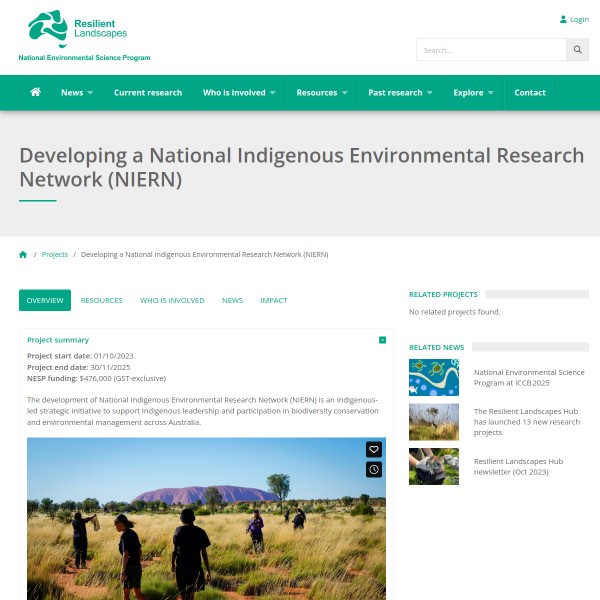This screenshot has height=600, width=600.
Task: Click the search magnifier button
Action: pyautogui.click(x=577, y=50)
